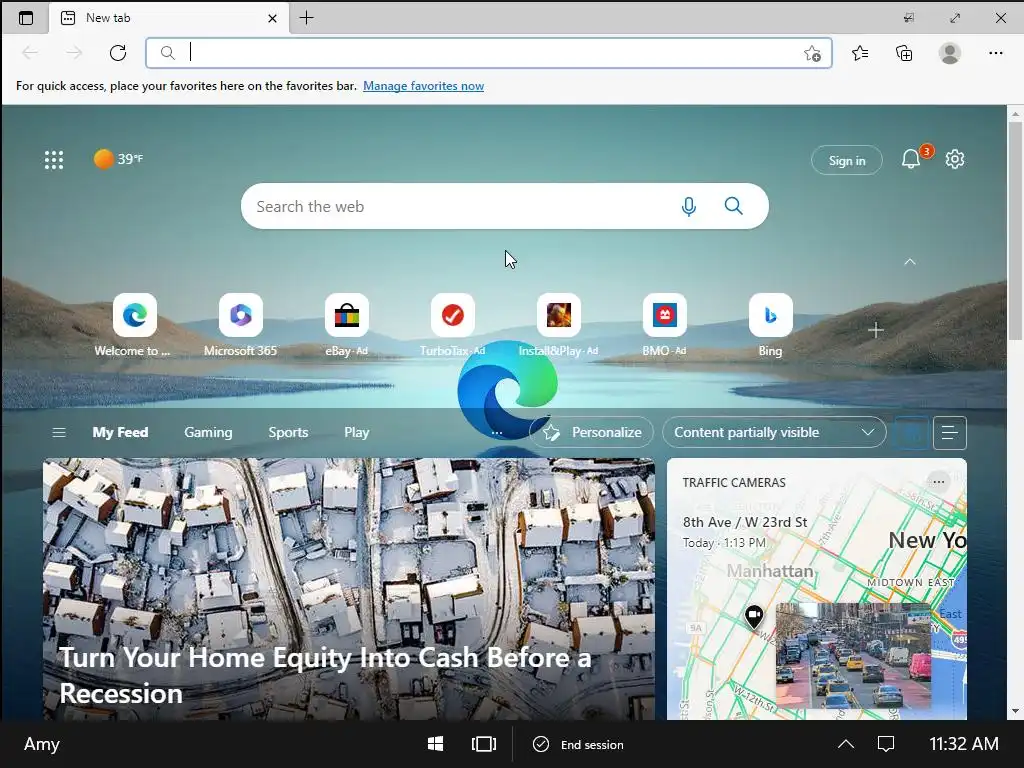Select the New tab browser tab
Screen dimensions: 1024x768
tap(168, 18)
